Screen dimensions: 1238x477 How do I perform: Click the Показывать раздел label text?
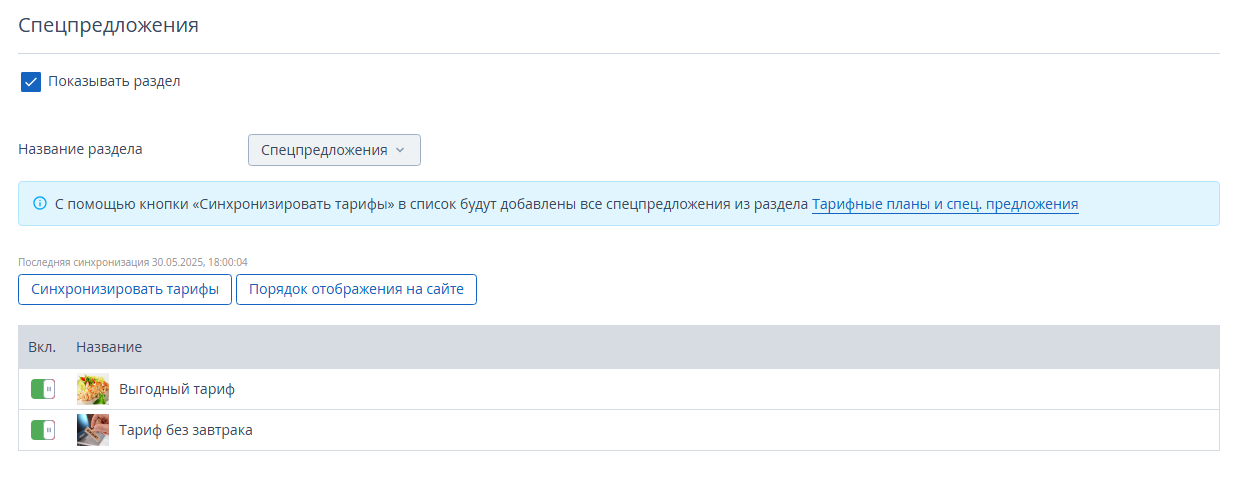coord(114,81)
